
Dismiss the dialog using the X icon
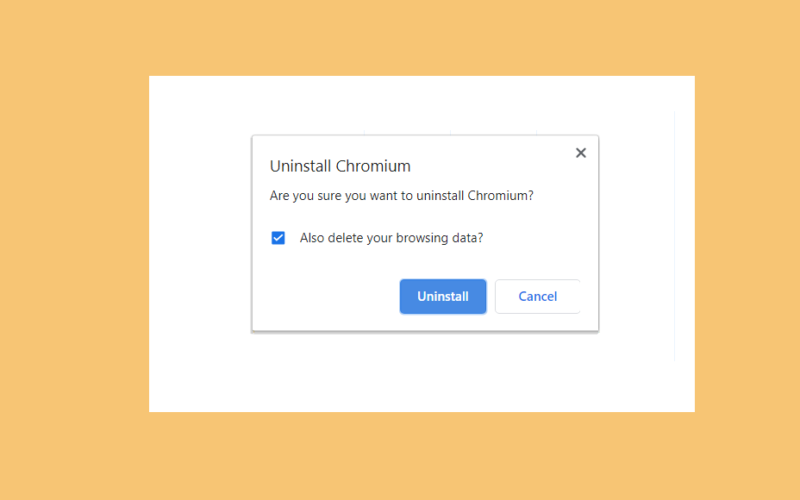click(x=581, y=153)
